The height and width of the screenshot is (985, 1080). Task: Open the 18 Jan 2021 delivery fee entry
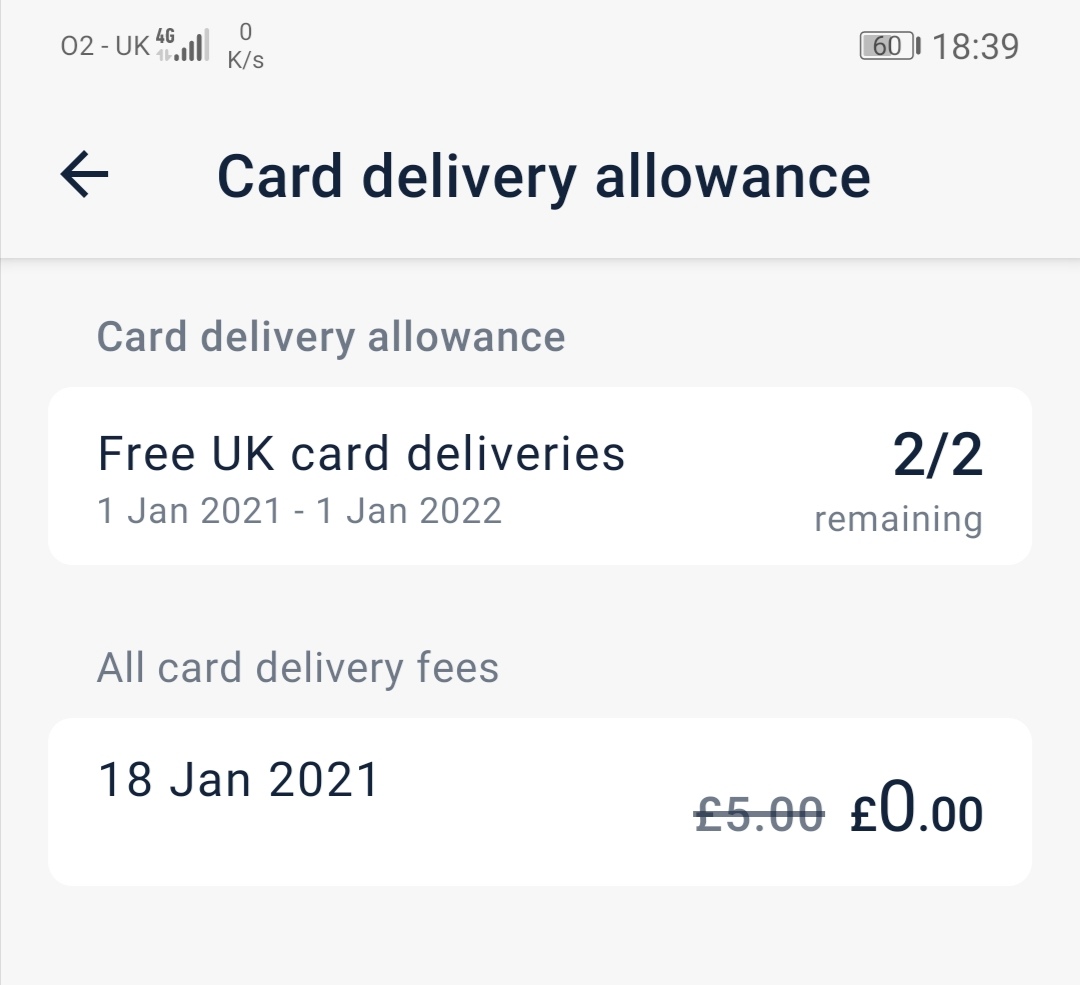pos(540,802)
